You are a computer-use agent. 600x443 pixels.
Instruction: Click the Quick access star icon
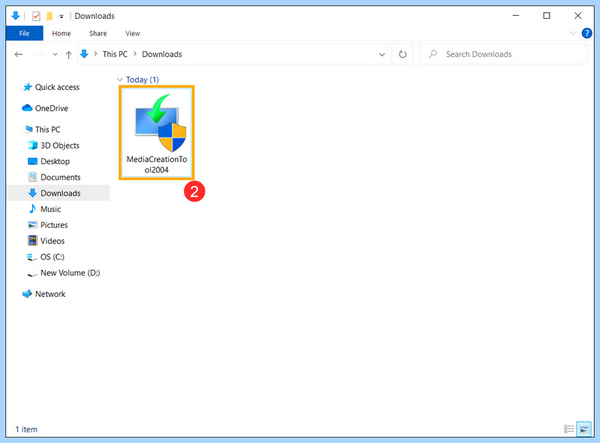27,87
